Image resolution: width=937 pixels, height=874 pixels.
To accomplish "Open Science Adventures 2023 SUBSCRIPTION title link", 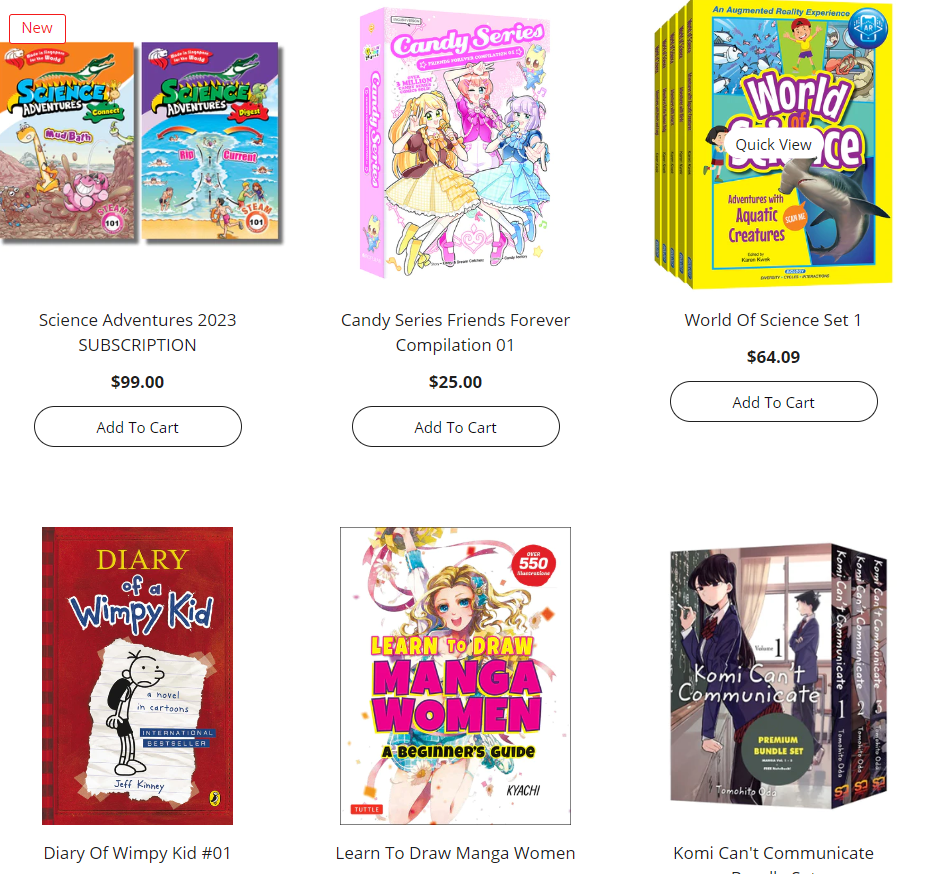I will click(137, 333).
